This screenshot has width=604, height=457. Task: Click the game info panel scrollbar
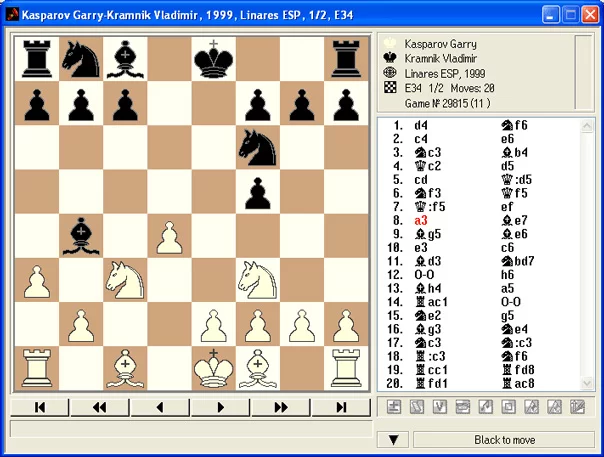(584, 72)
